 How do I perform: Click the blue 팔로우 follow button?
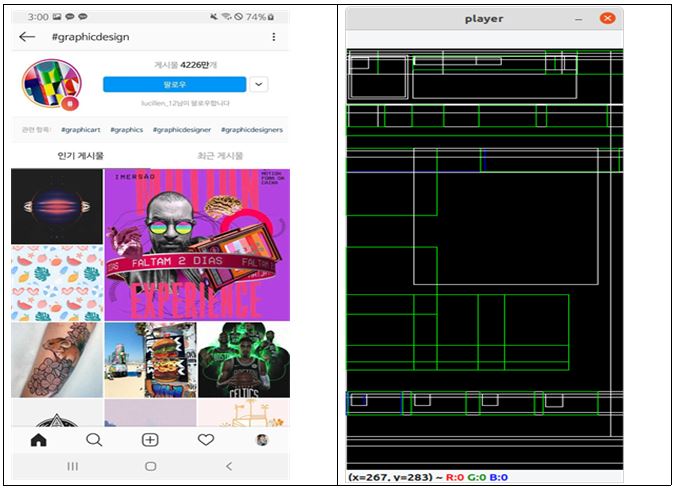[174, 85]
